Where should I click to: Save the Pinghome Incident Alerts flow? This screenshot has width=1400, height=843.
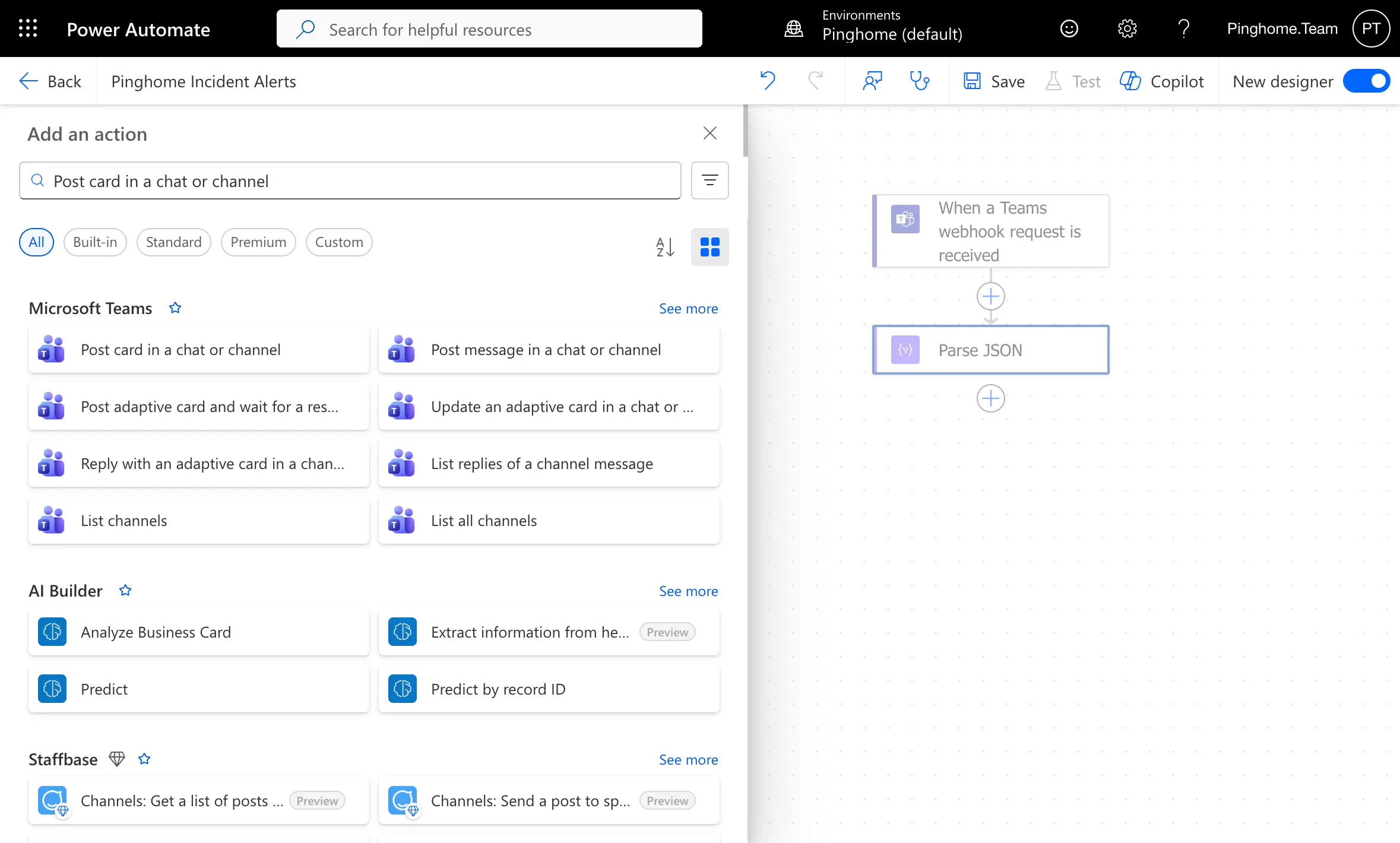tap(993, 81)
